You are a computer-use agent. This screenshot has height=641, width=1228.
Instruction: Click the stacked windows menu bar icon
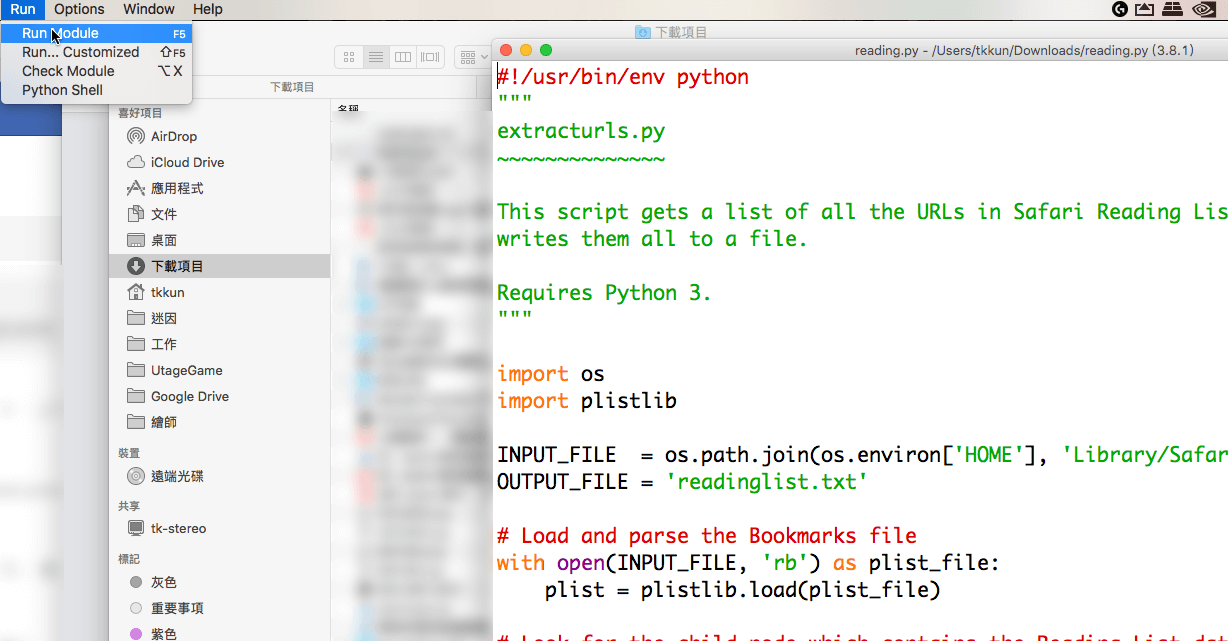(x=1173, y=9)
